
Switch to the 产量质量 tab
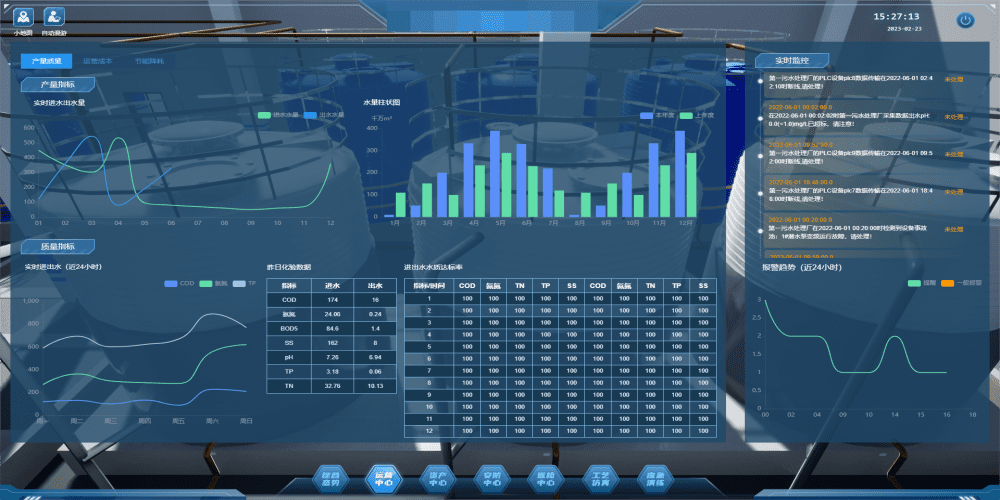(x=47, y=61)
